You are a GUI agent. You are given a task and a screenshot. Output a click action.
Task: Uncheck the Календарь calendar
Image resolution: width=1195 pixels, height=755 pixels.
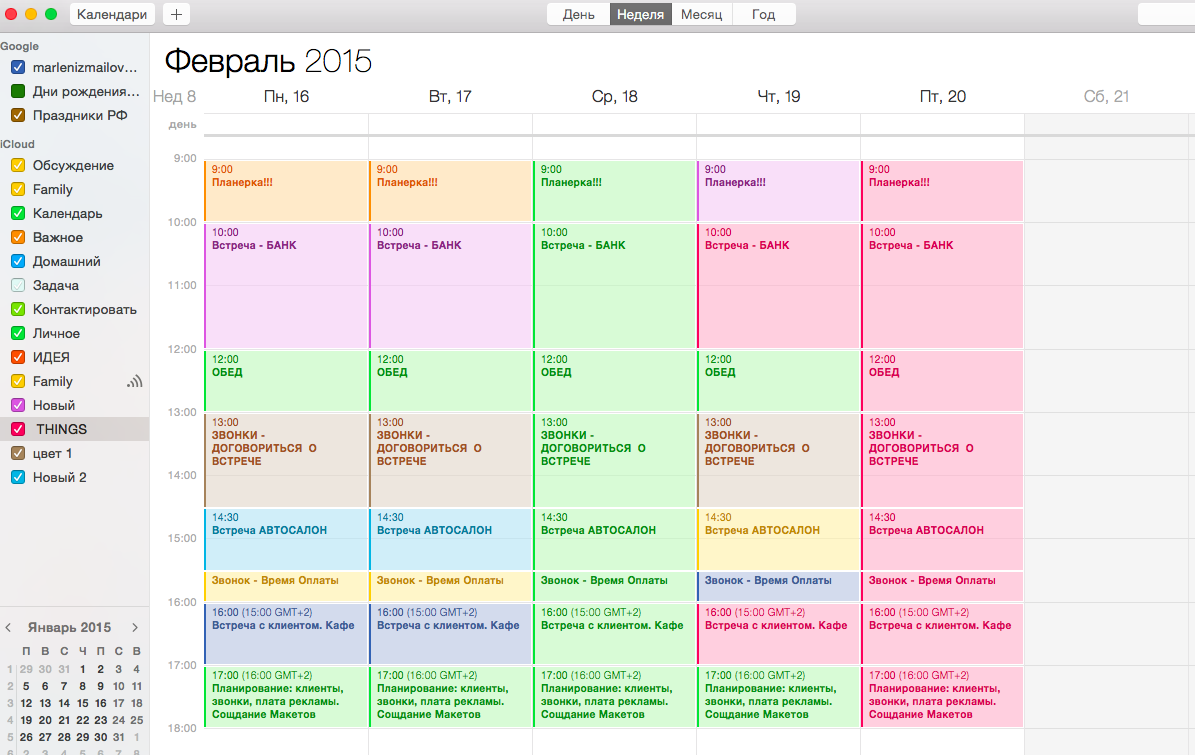point(18,213)
